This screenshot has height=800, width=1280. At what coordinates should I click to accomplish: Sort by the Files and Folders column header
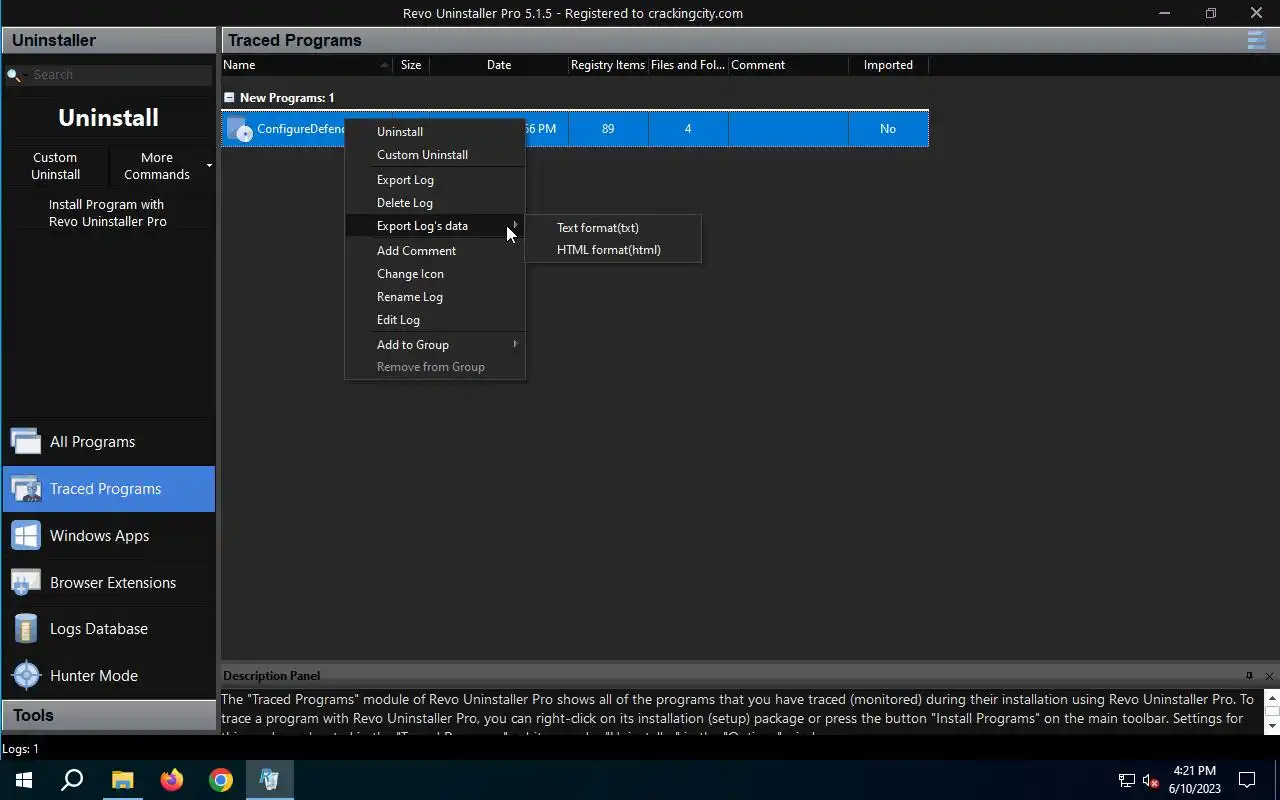point(688,65)
